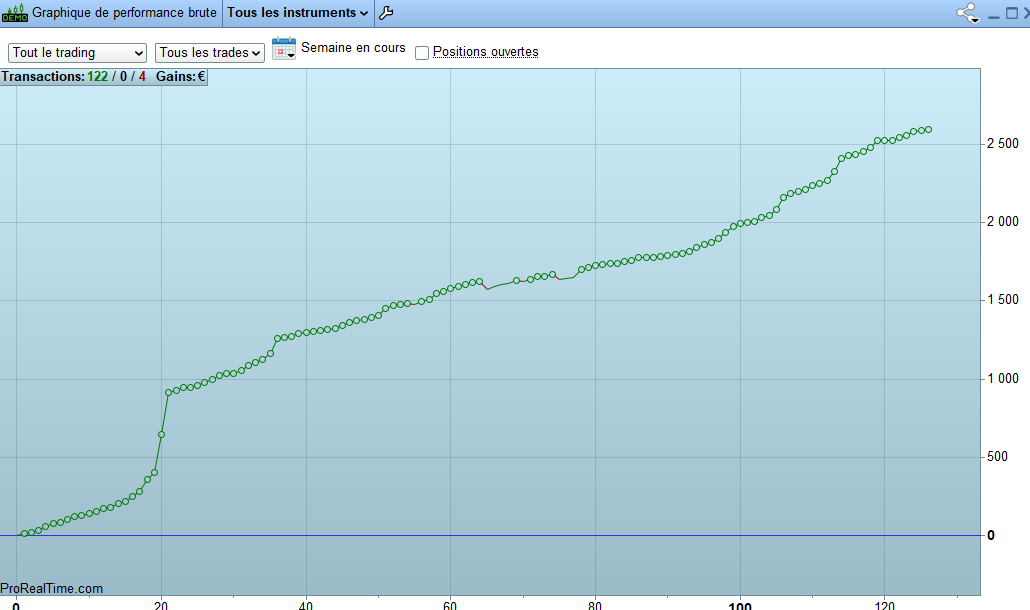Maximize the performance chart window
Viewport: 1030px width, 610px height.
(1012, 13)
